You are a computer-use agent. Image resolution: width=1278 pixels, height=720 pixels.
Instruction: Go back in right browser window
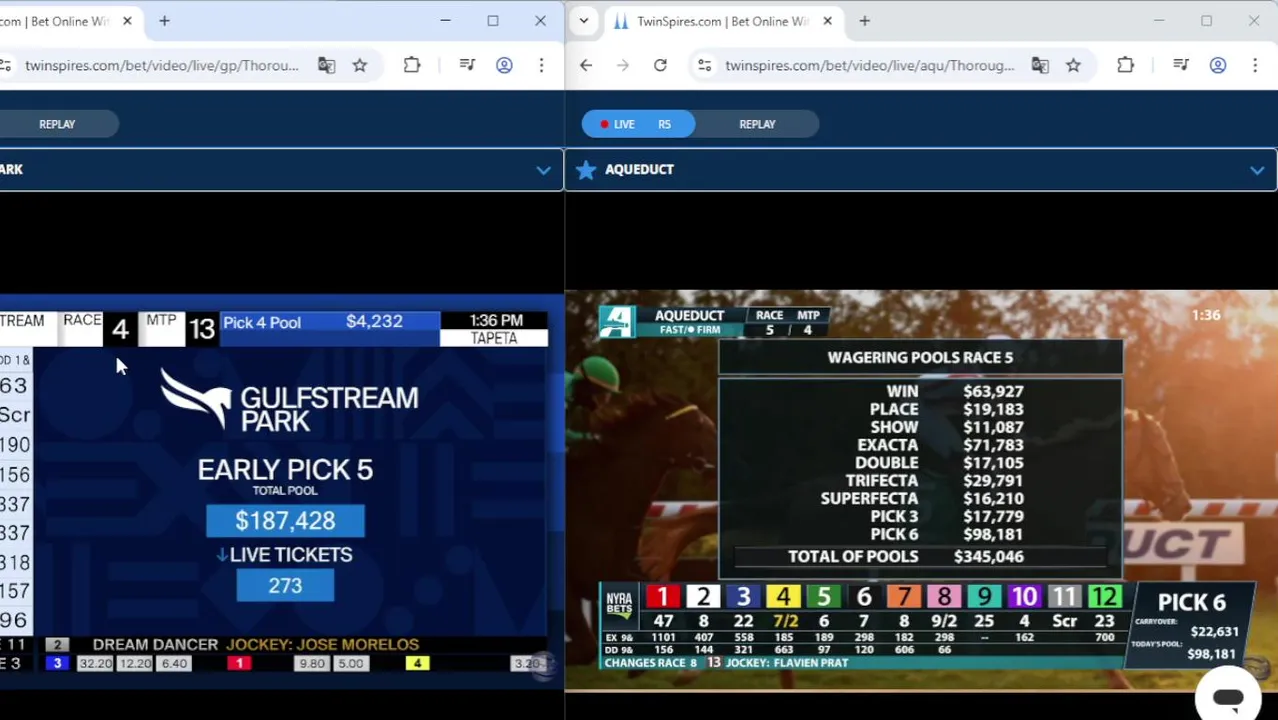tap(586, 65)
